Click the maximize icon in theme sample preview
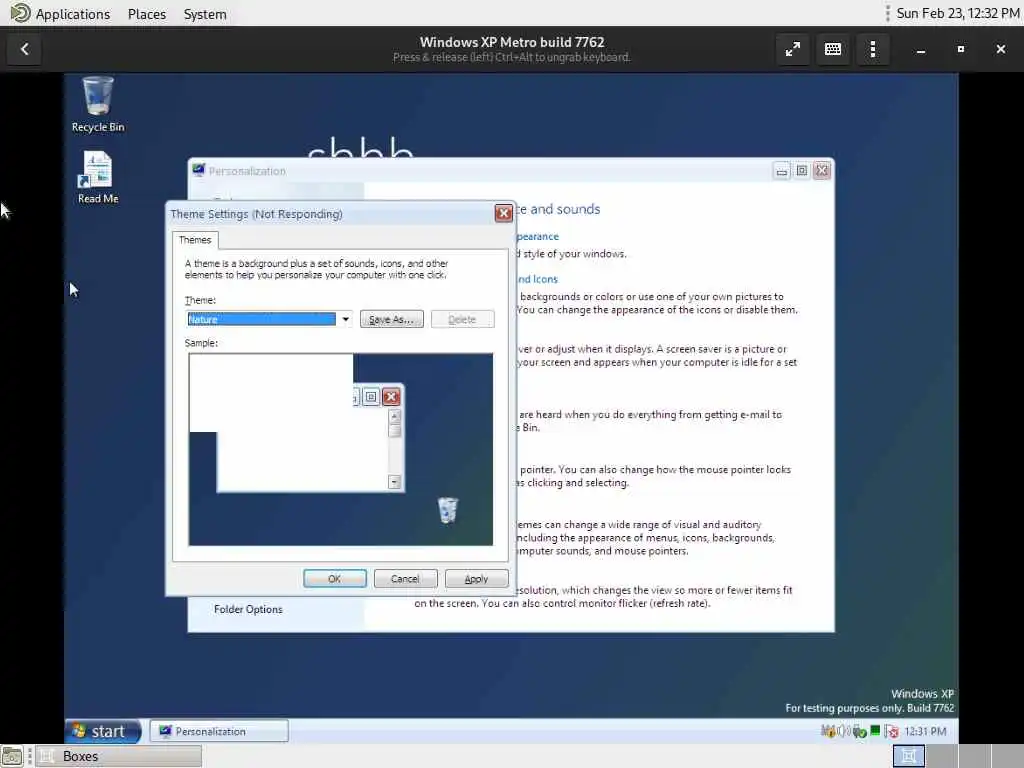Image resolution: width=1024 pixels, height=768 pixels. pyautogui.click(x=371, y=397)
